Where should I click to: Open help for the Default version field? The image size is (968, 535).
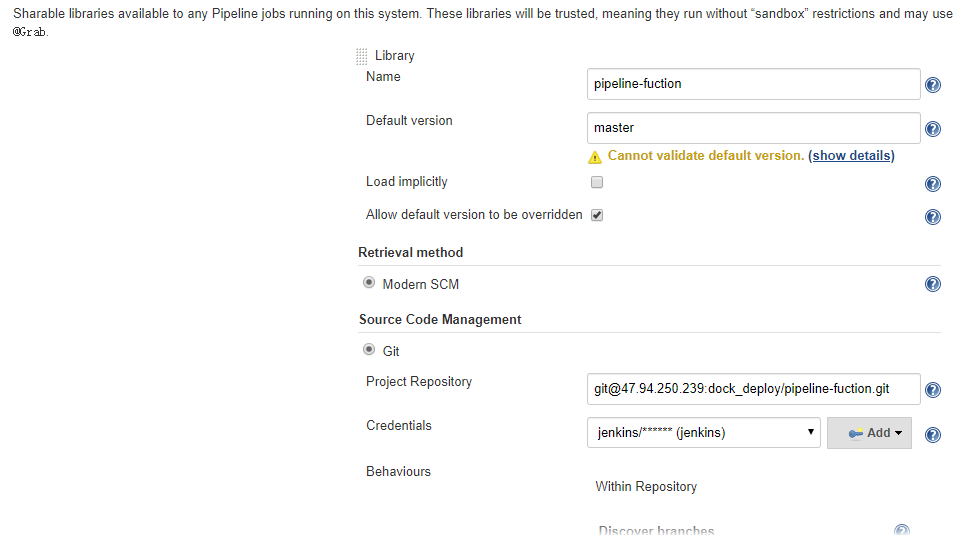pyautogui.click(x=932, y=129)
